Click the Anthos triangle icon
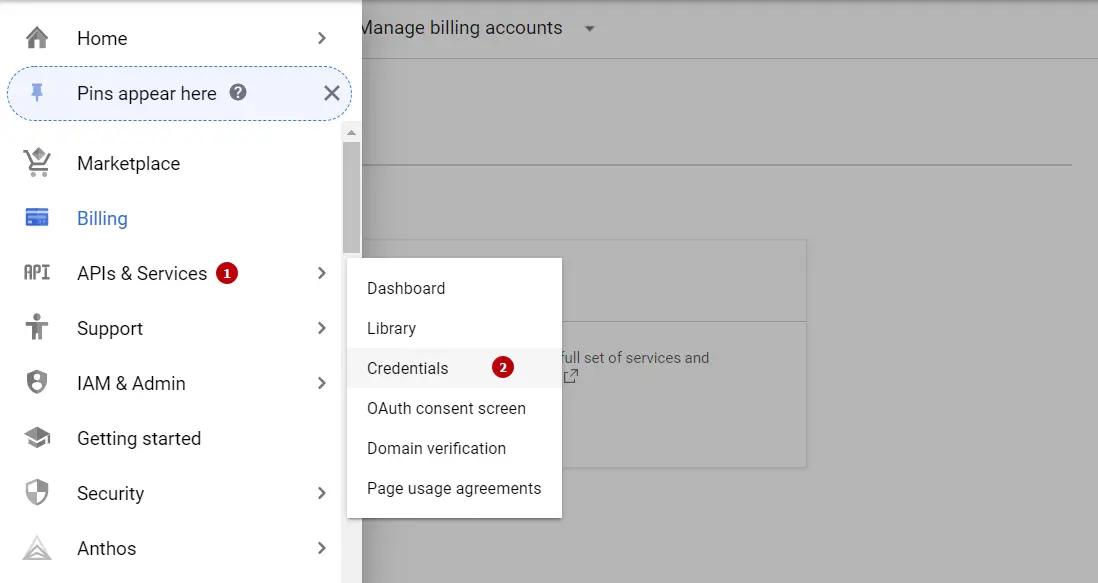Image resolution: width=1098 pixels, height=583 pixels. click(37, 548)
